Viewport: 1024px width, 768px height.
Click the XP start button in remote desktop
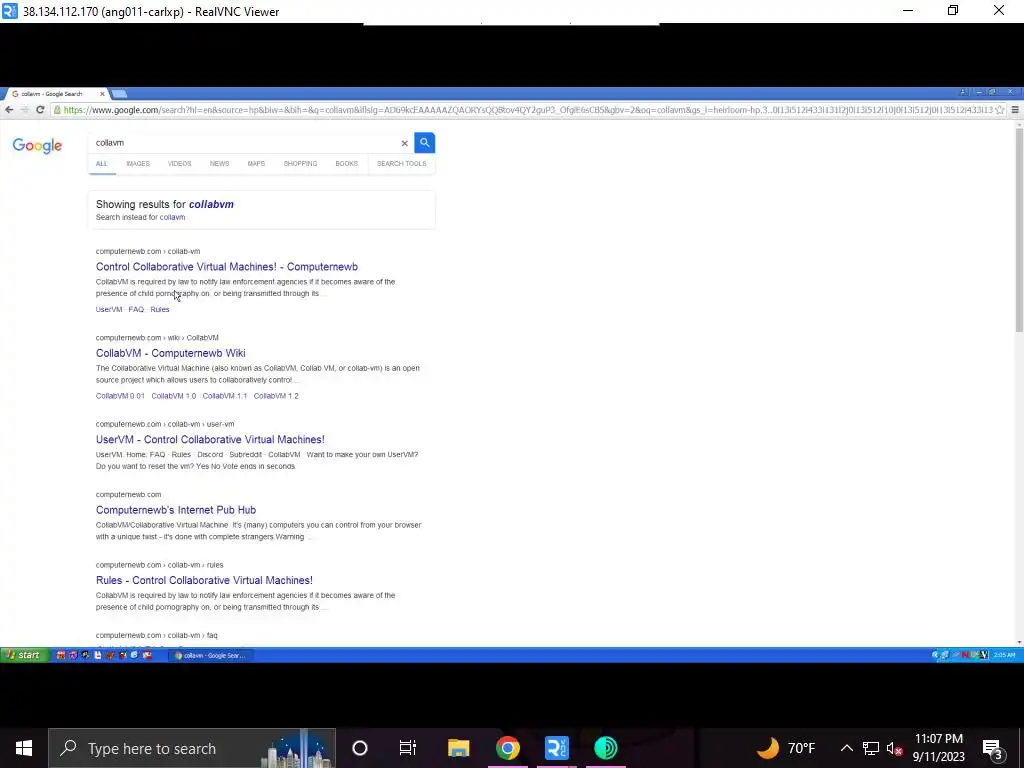tap(25, 655)
